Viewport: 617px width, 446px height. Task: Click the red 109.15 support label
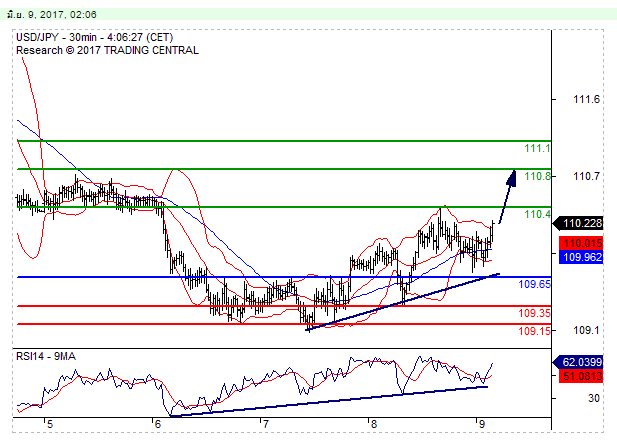534,331
